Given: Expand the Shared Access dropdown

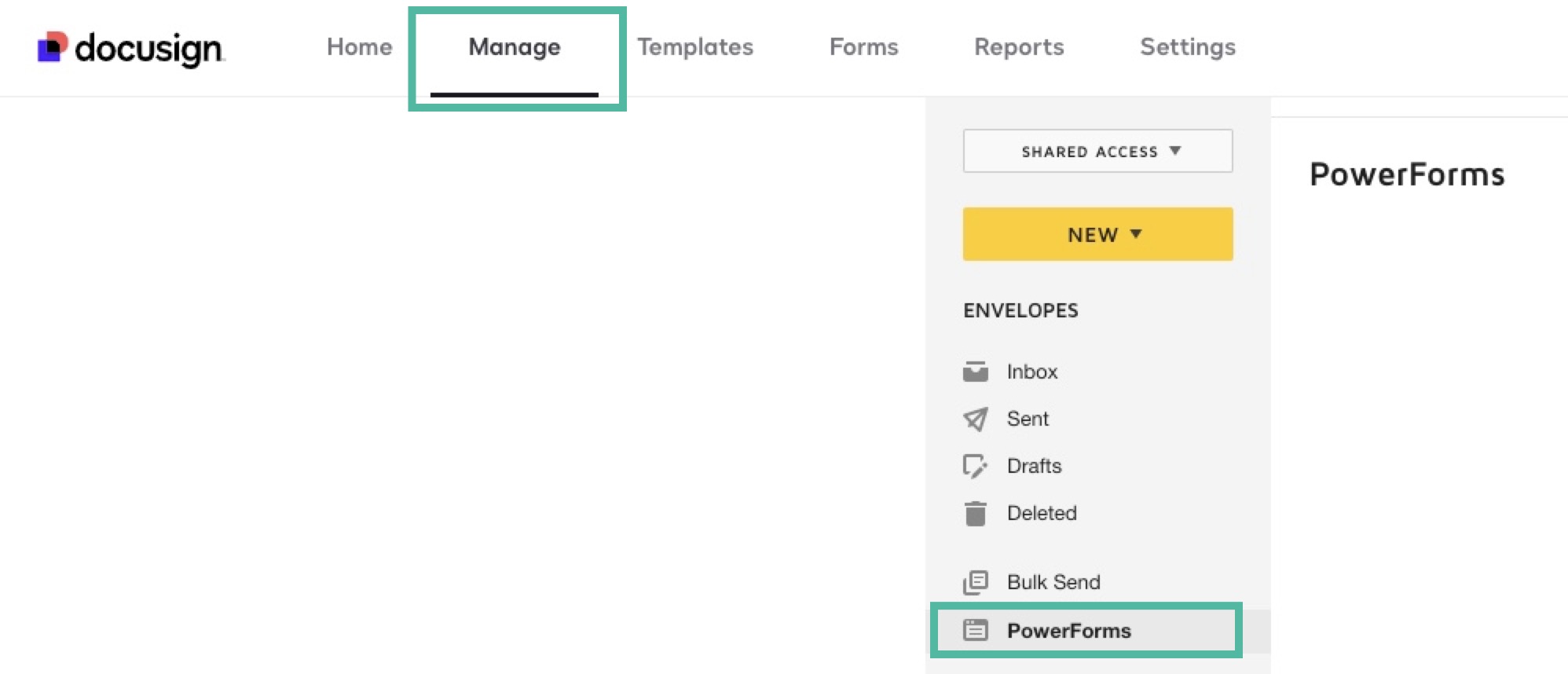Looking at the screenshot, I should pyautogui.click(x=1097, y=151).
